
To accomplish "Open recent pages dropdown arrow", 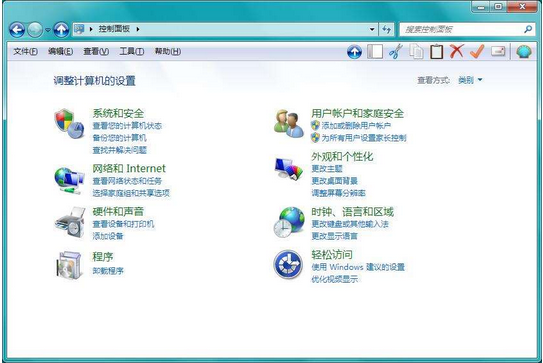I will pyautogui.click(x=48, y=30).
